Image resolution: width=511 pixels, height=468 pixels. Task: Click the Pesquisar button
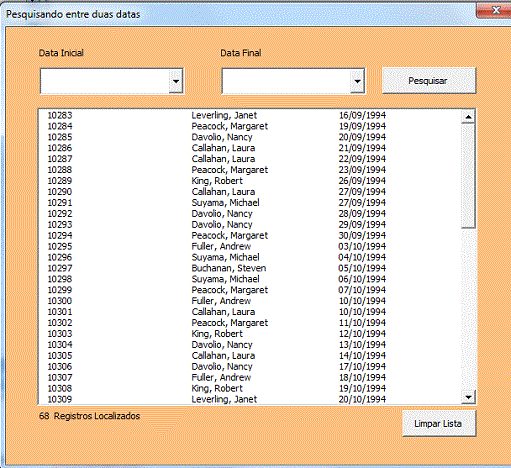point(429,81)
